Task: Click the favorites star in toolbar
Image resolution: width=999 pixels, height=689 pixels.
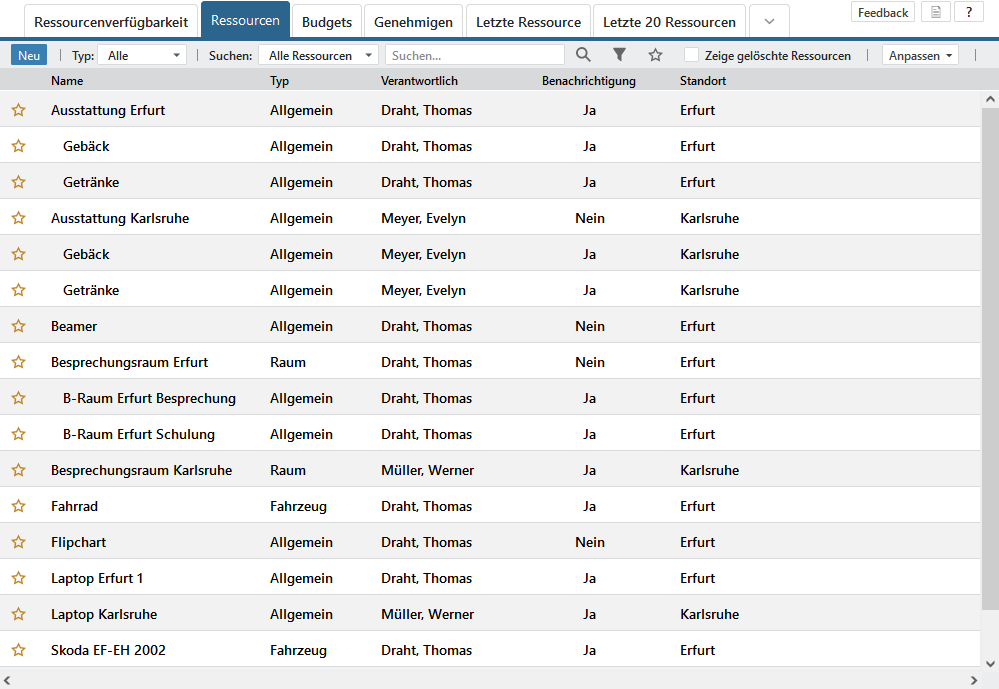Action: tap(655, 55)
